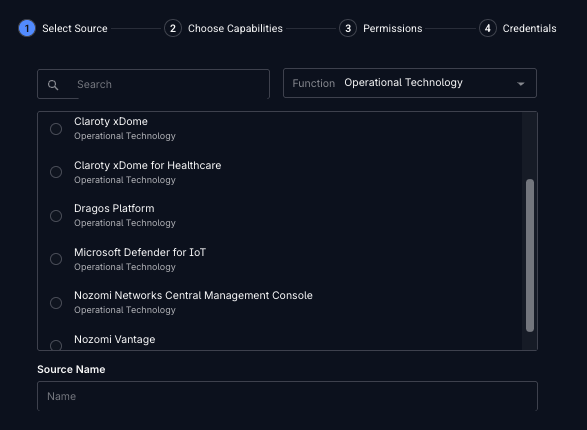Click Operational Technology value in Function field
The height and width of the screenshot is (430, 587).
coord(403,83)
